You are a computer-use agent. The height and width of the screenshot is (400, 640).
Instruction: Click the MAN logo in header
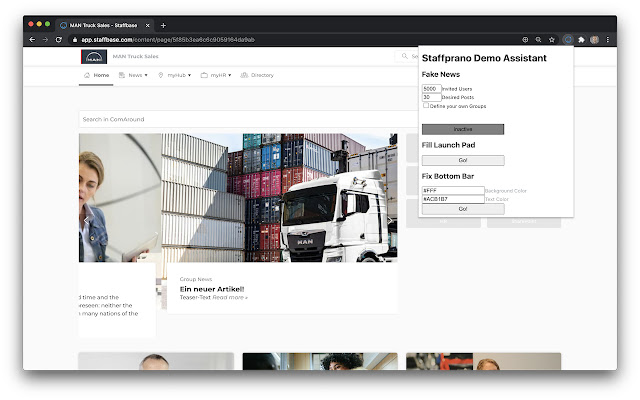click(94, 57)
